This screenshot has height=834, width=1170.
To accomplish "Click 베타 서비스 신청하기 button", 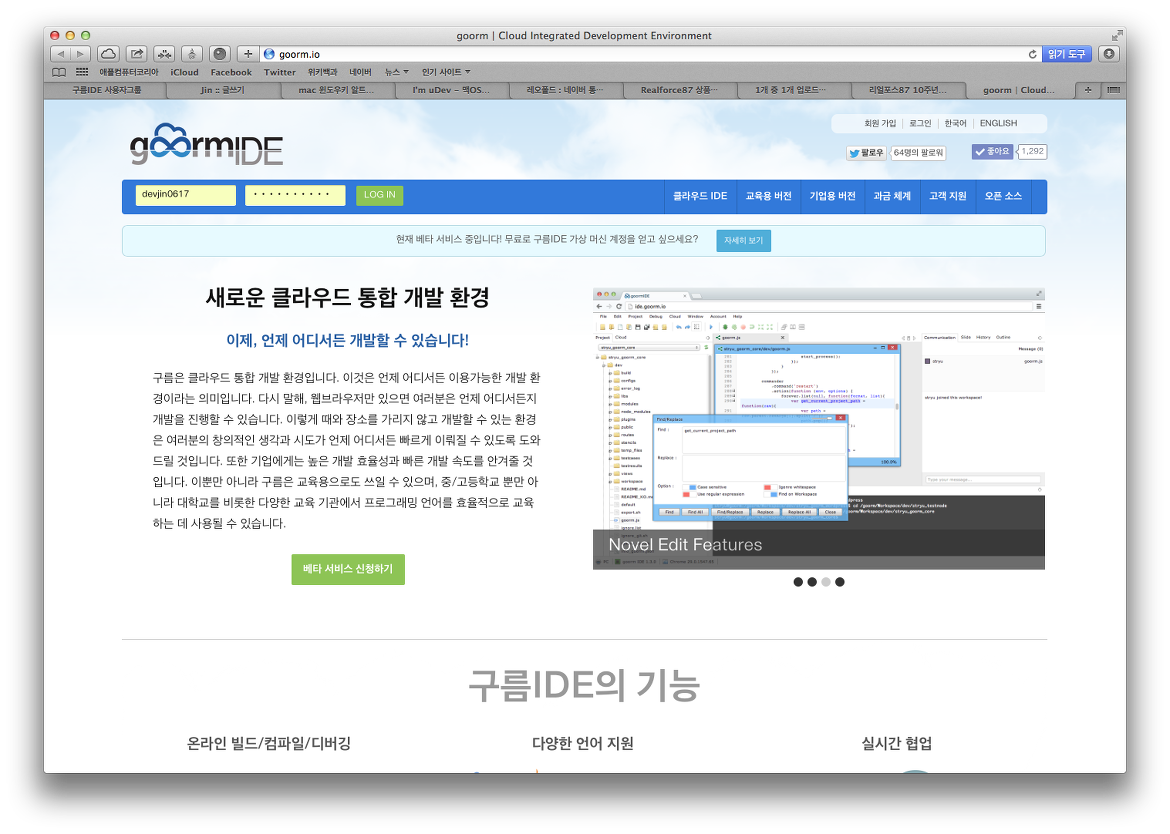I will click(x=348, y=569).
